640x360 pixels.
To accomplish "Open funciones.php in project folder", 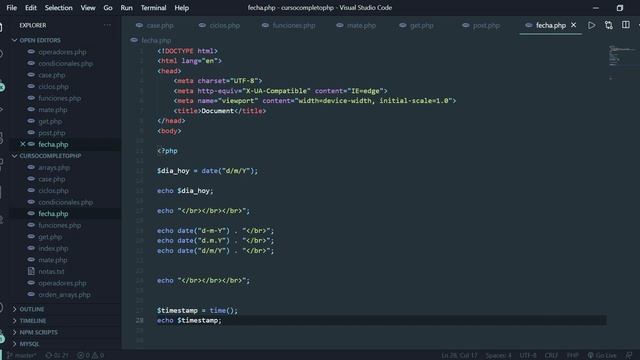I will pos(60,225).
